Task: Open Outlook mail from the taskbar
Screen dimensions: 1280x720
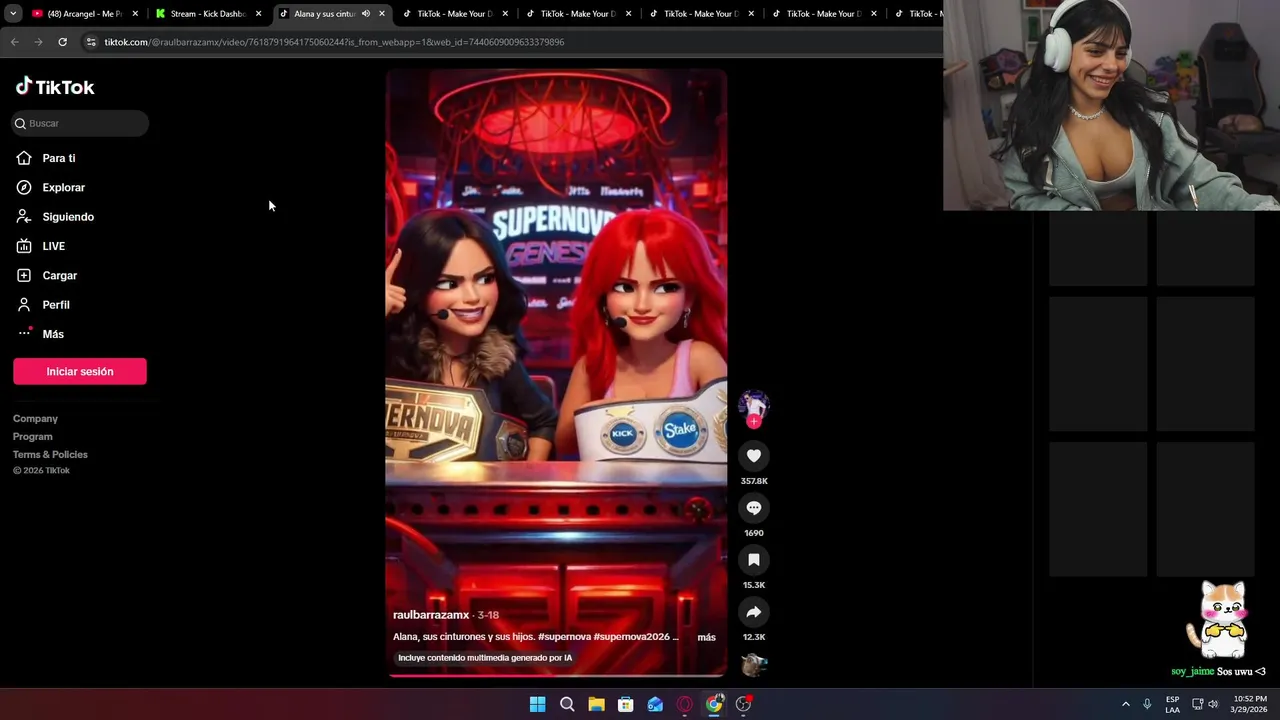Action: point(655,704)
